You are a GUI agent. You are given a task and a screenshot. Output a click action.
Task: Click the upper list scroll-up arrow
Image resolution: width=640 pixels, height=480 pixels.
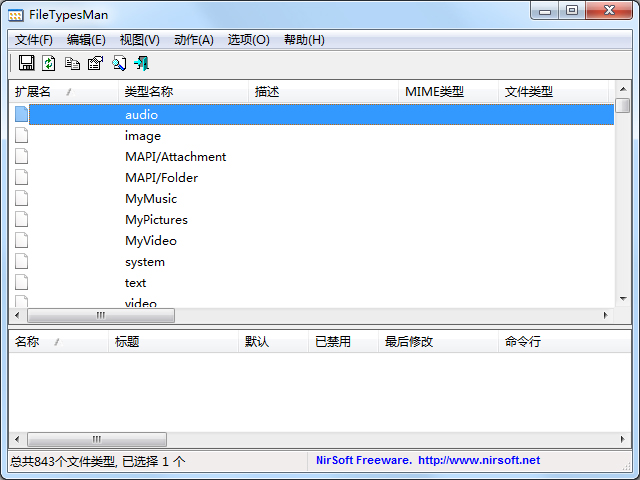[x=623, y=89]
